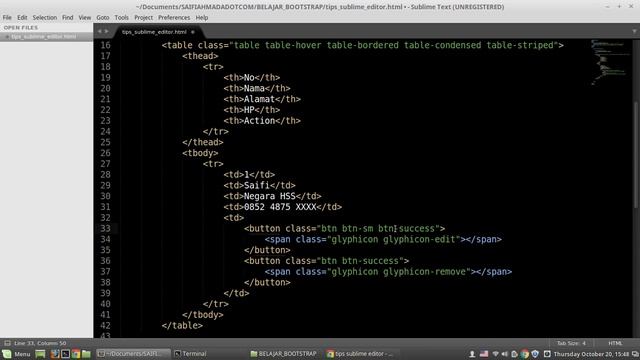This screenshot has width=640, height=360.
Task: Click the user icon in system tray
Action: pos(472,354)
